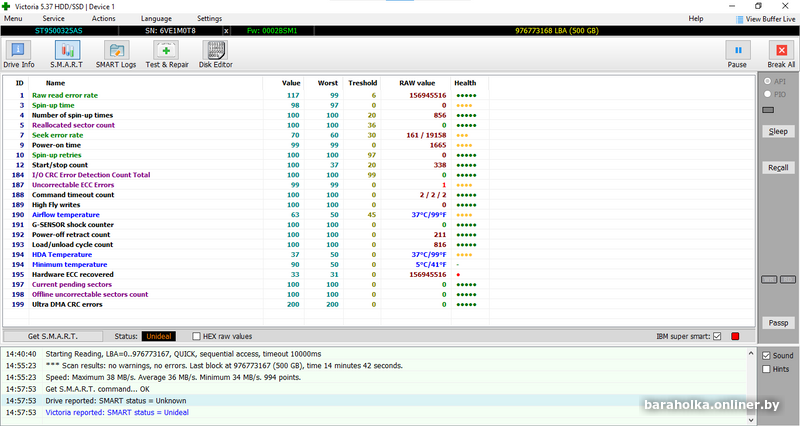This screenshot has height=426, width=800.
Task: Click the Recall button
Action: (779, 167)
